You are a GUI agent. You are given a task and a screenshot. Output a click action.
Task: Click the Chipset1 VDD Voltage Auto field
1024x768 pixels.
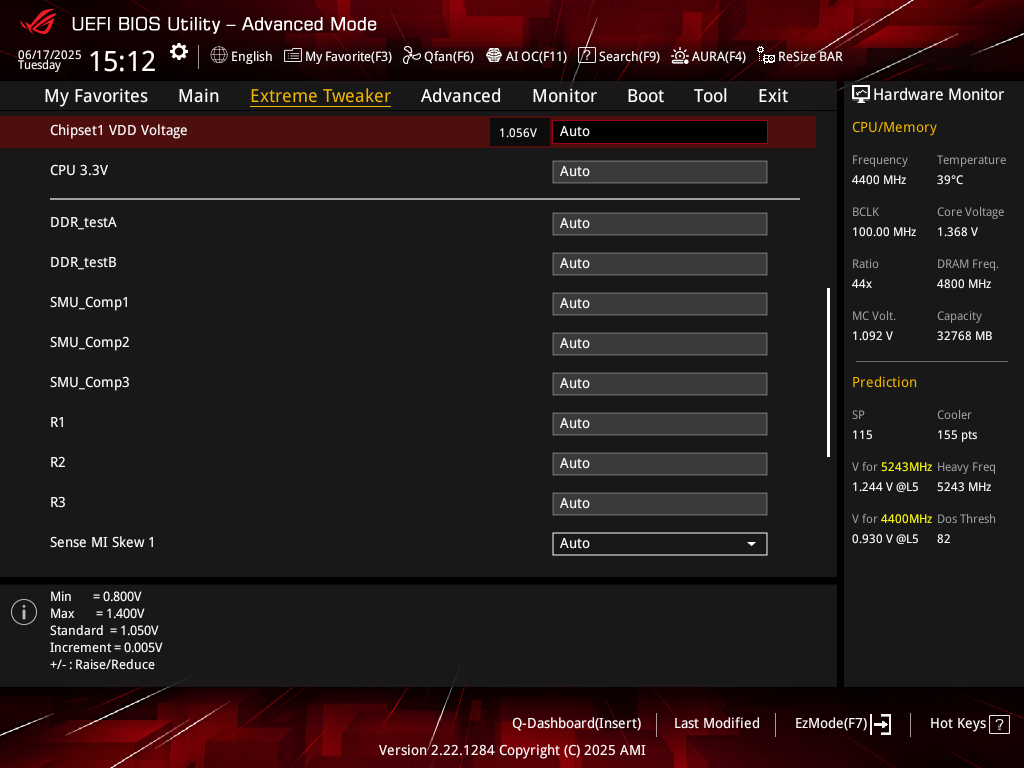[x=660, y=131]
